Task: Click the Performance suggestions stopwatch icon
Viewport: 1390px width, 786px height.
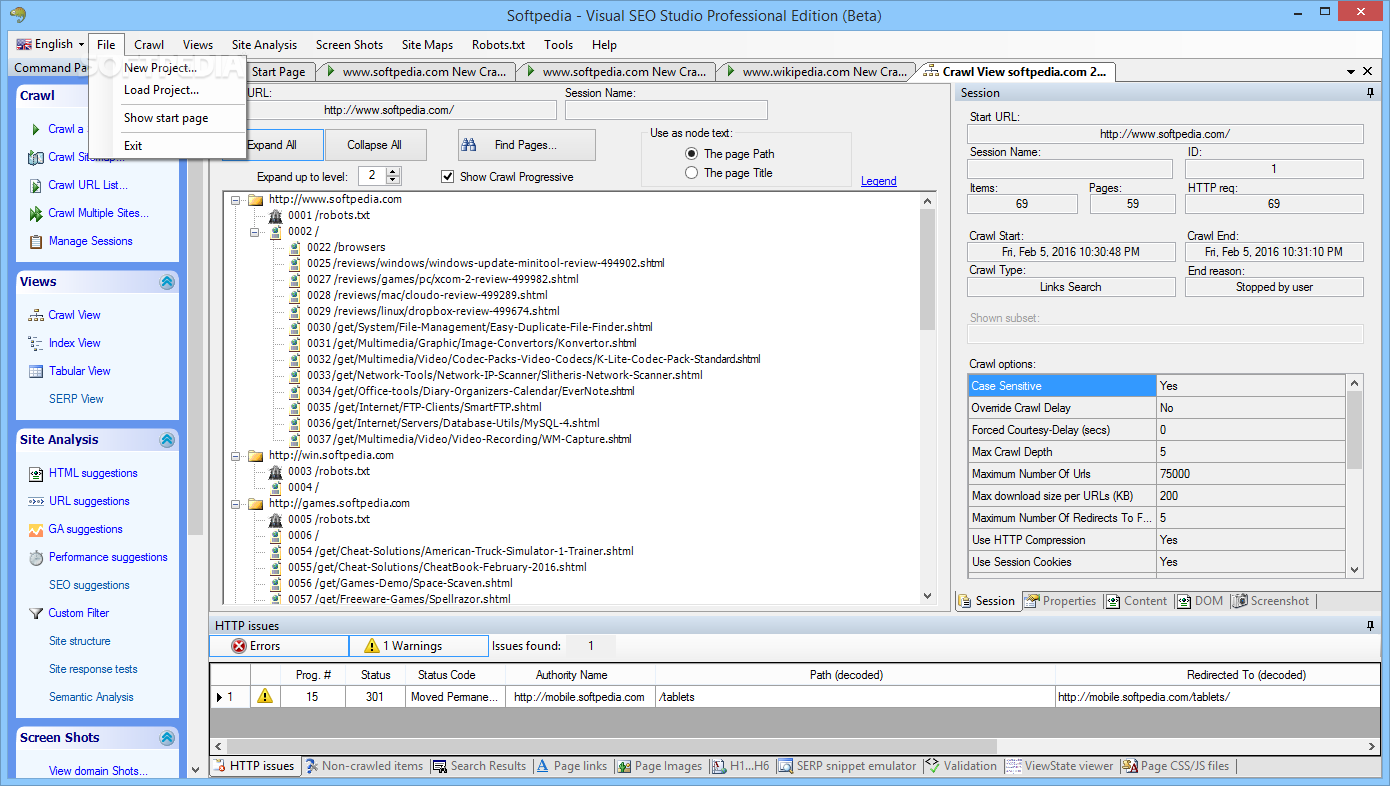Action: point(36,557)
